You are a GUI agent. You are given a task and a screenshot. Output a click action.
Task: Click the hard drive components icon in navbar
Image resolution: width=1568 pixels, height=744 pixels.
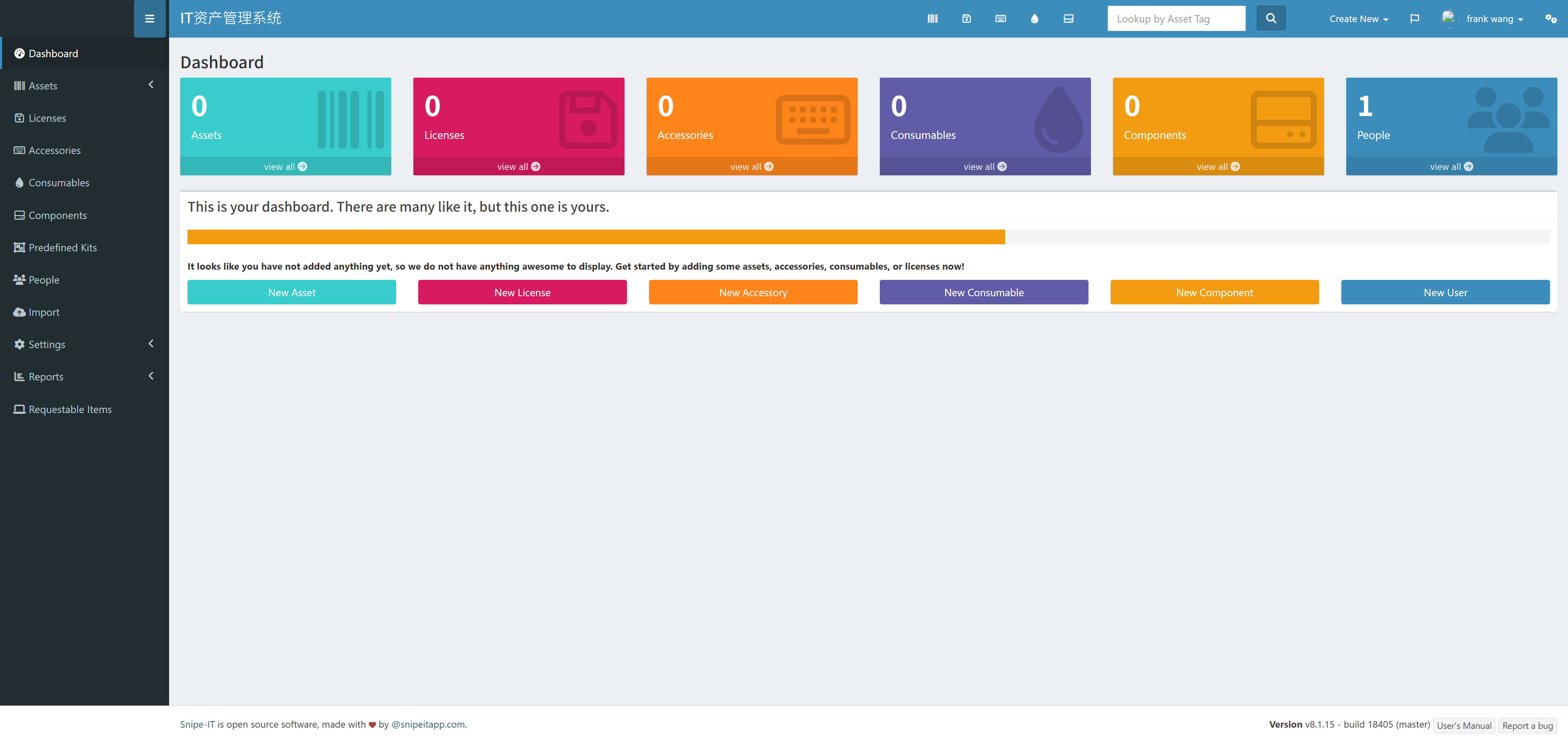pyautogui.click(x=1068, y=19)
